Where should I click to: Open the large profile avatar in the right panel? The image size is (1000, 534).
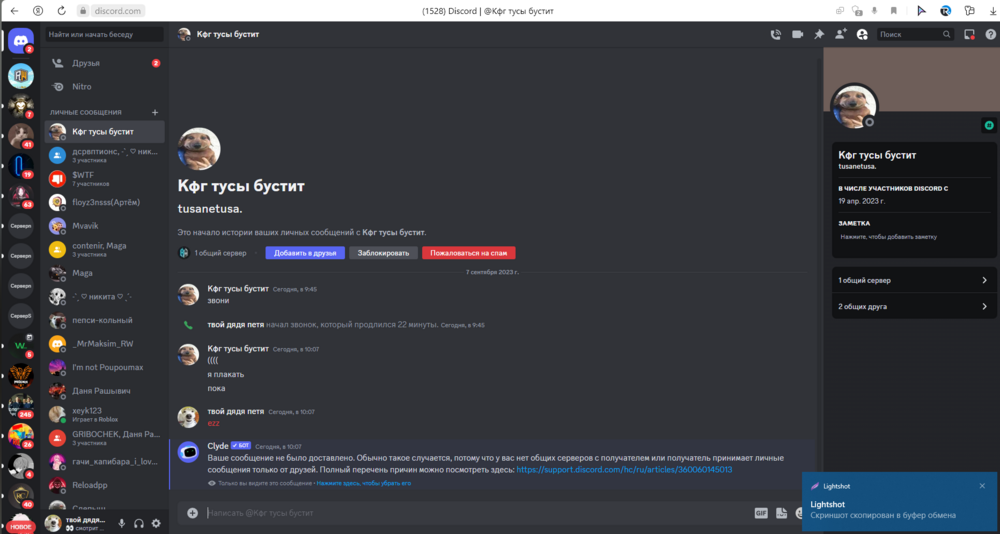pos(855,106)
